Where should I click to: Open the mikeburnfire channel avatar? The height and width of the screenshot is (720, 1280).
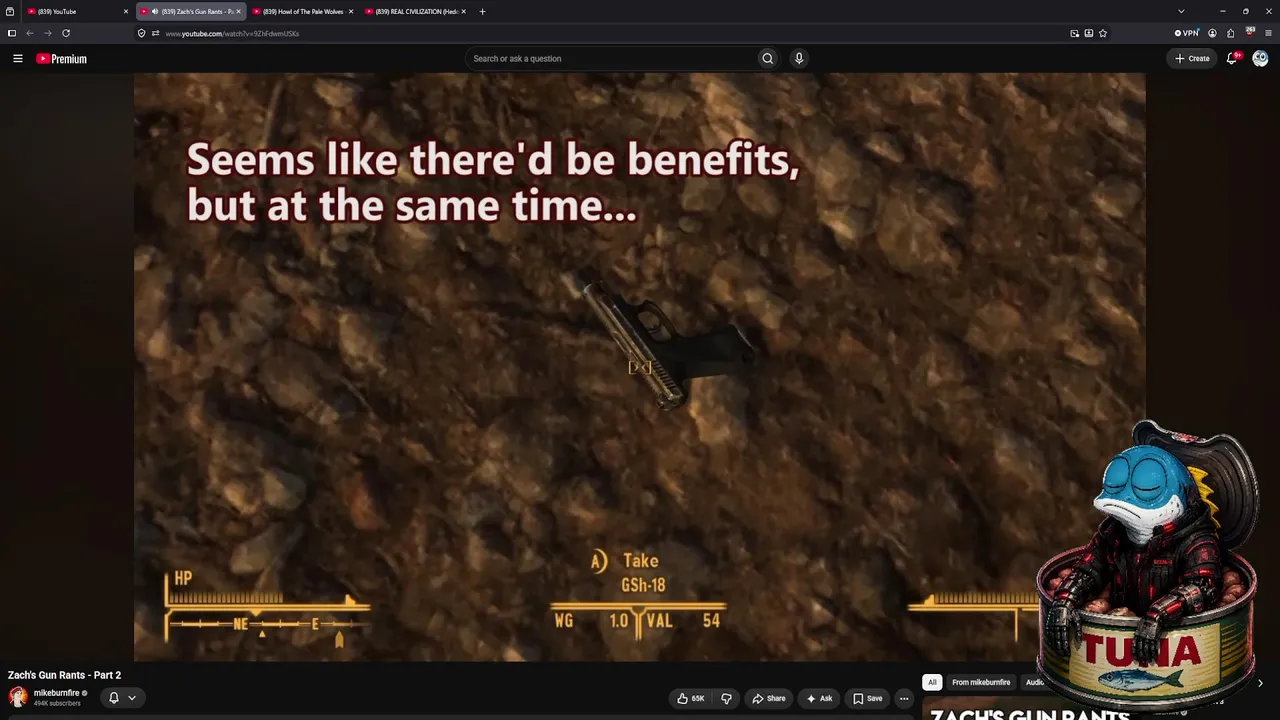(18, 697)
